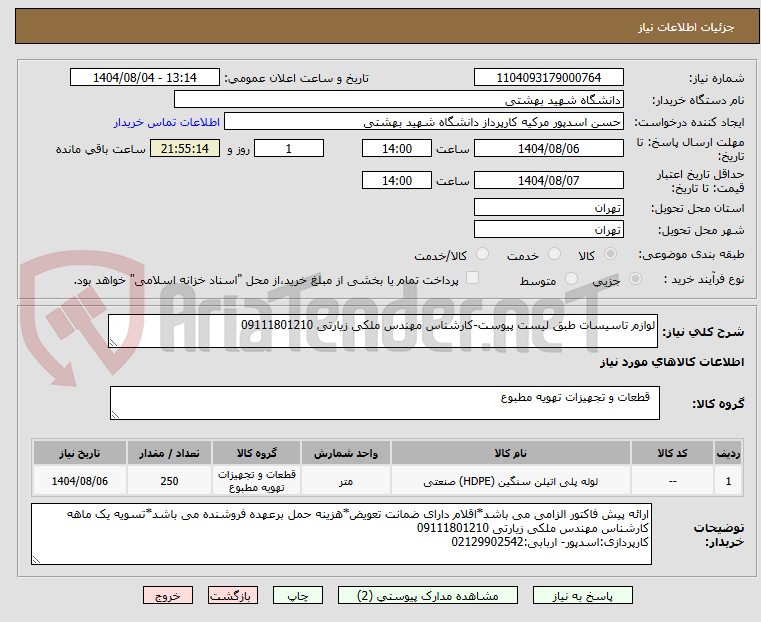This screenshot has height=622, width=761.
Task: Click the جزئیات اطلاعات نیاز page title
Action: tap(686, 27)
